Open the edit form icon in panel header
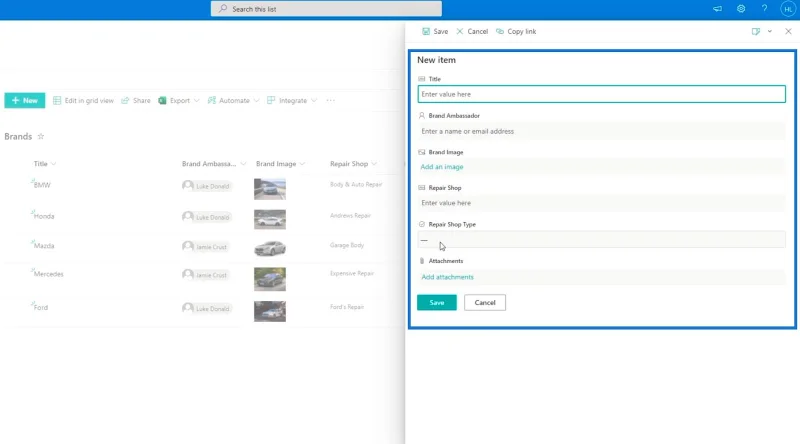Viewport: 800px width, 444px height. (x=756, y=31)
